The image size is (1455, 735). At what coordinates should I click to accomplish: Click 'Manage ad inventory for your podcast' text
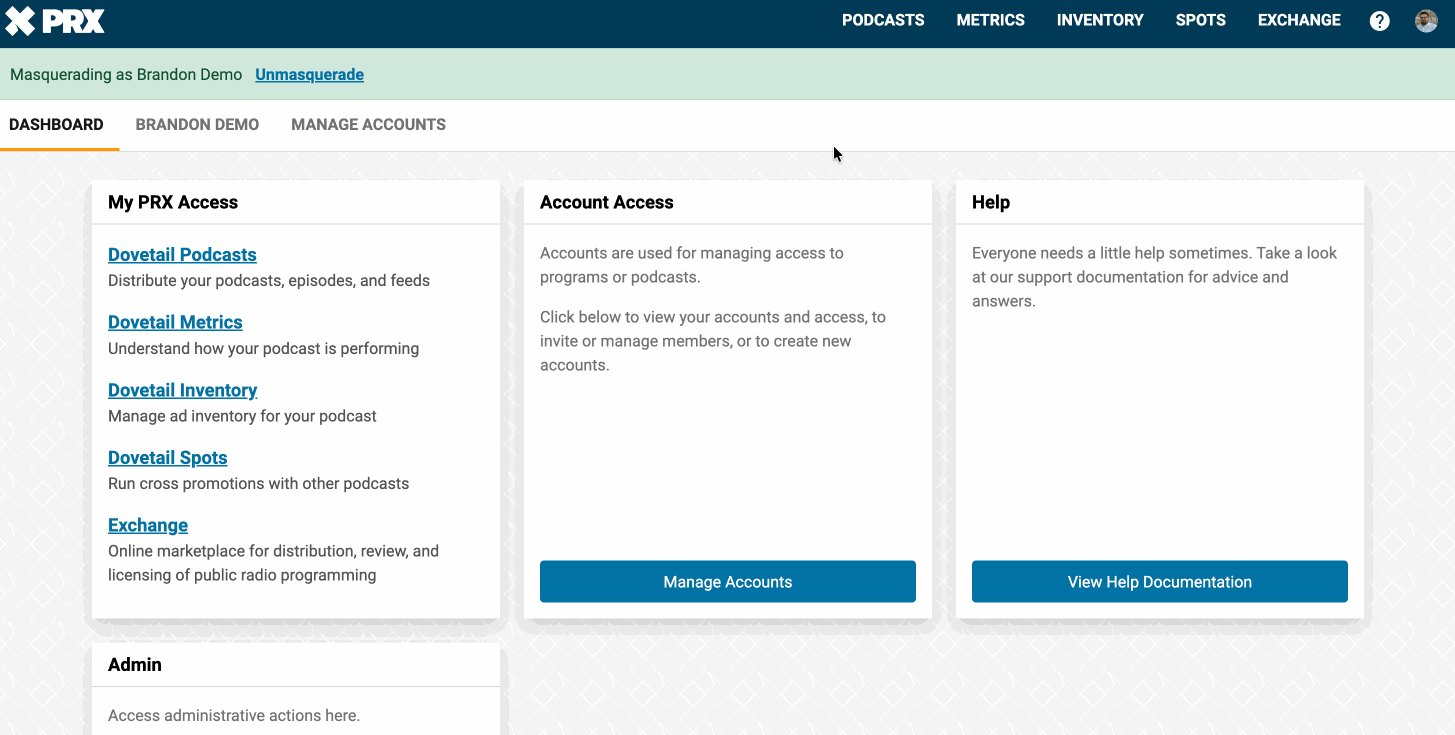(243, 416)
